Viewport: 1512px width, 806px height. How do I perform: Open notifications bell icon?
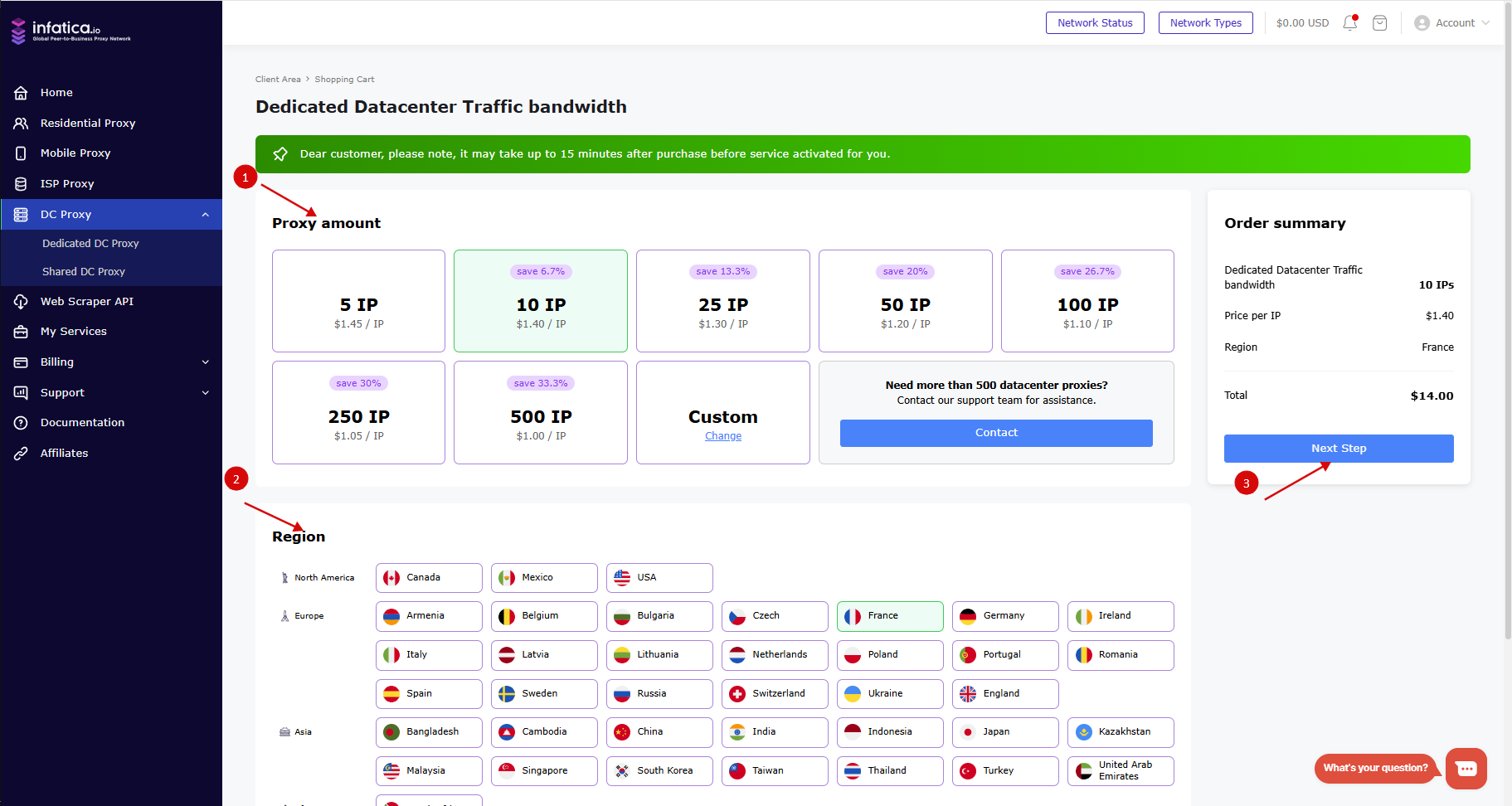click(1350, 23)
